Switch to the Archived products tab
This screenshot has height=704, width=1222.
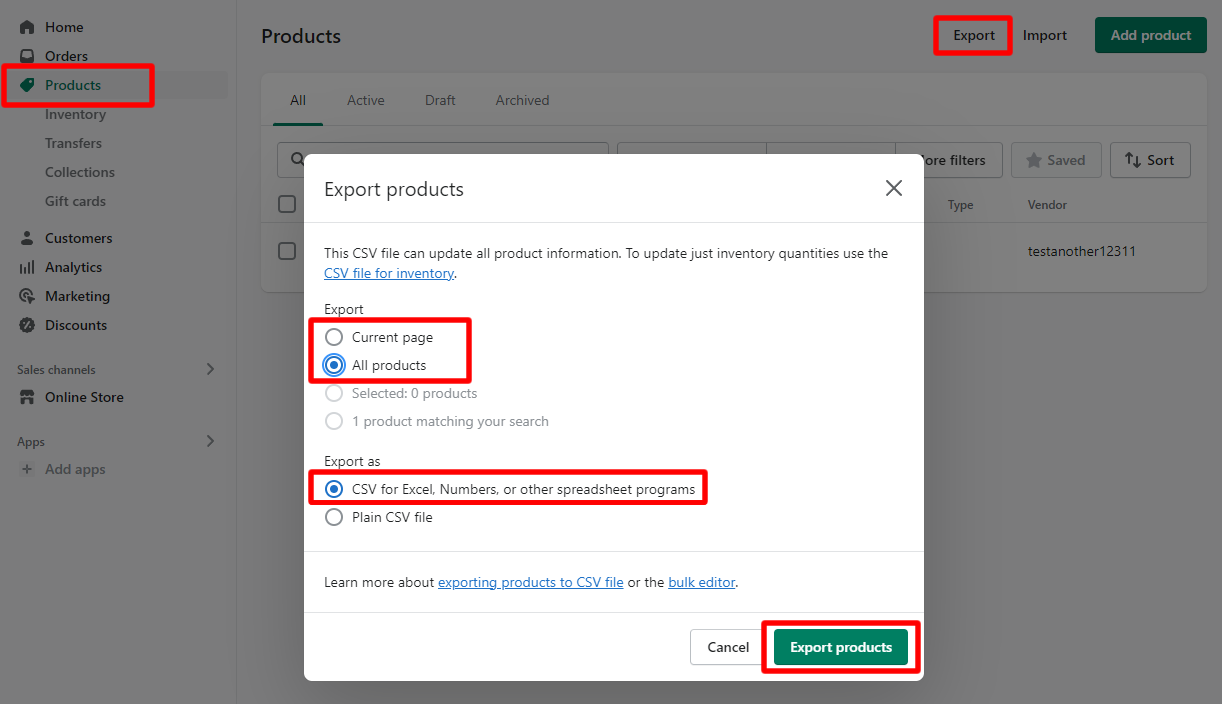tap(522, 100)
